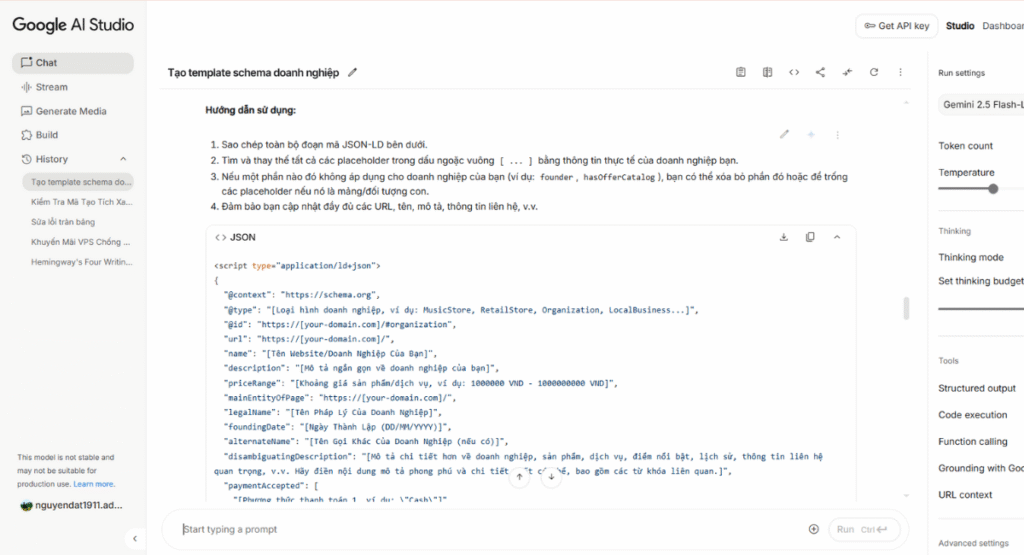This screenshot has width=1024, height=555.
Task: Click the add media plus icon in prompt box
Action: (813, 529)
